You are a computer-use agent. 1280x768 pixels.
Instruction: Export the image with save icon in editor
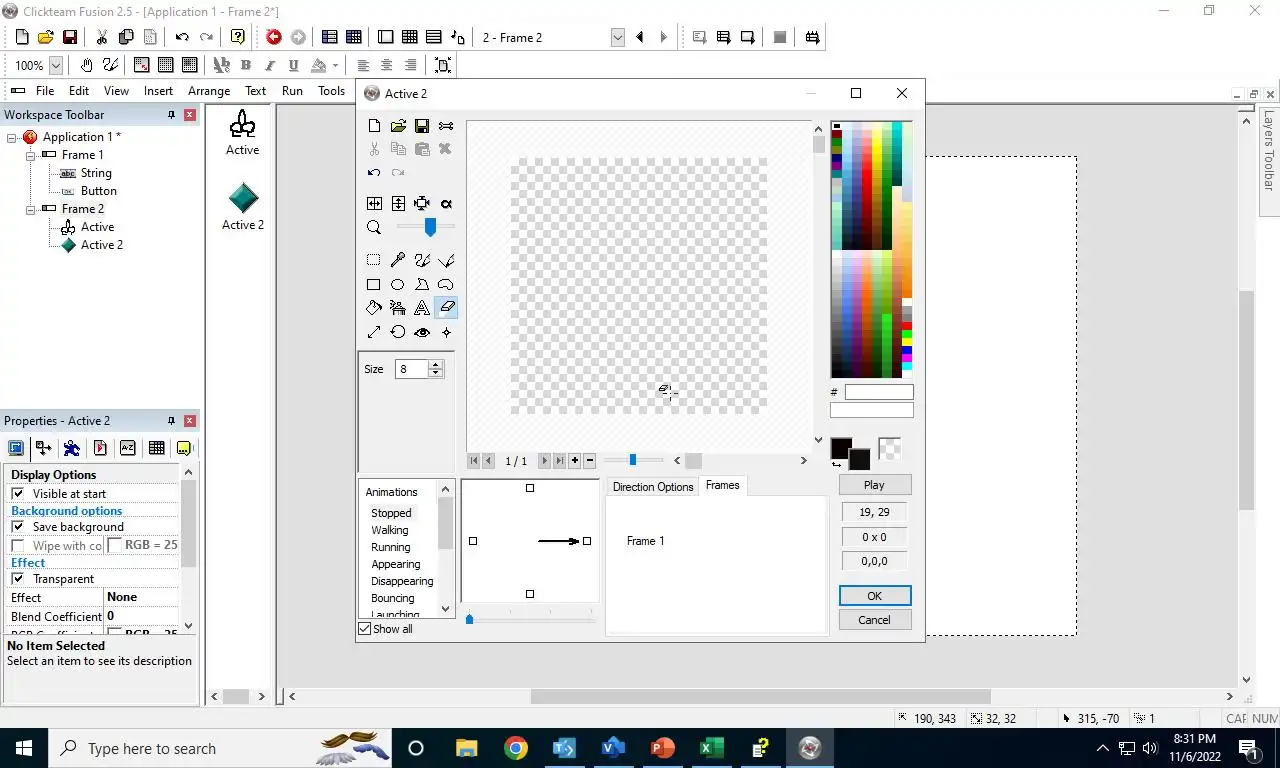coord(422,126)
